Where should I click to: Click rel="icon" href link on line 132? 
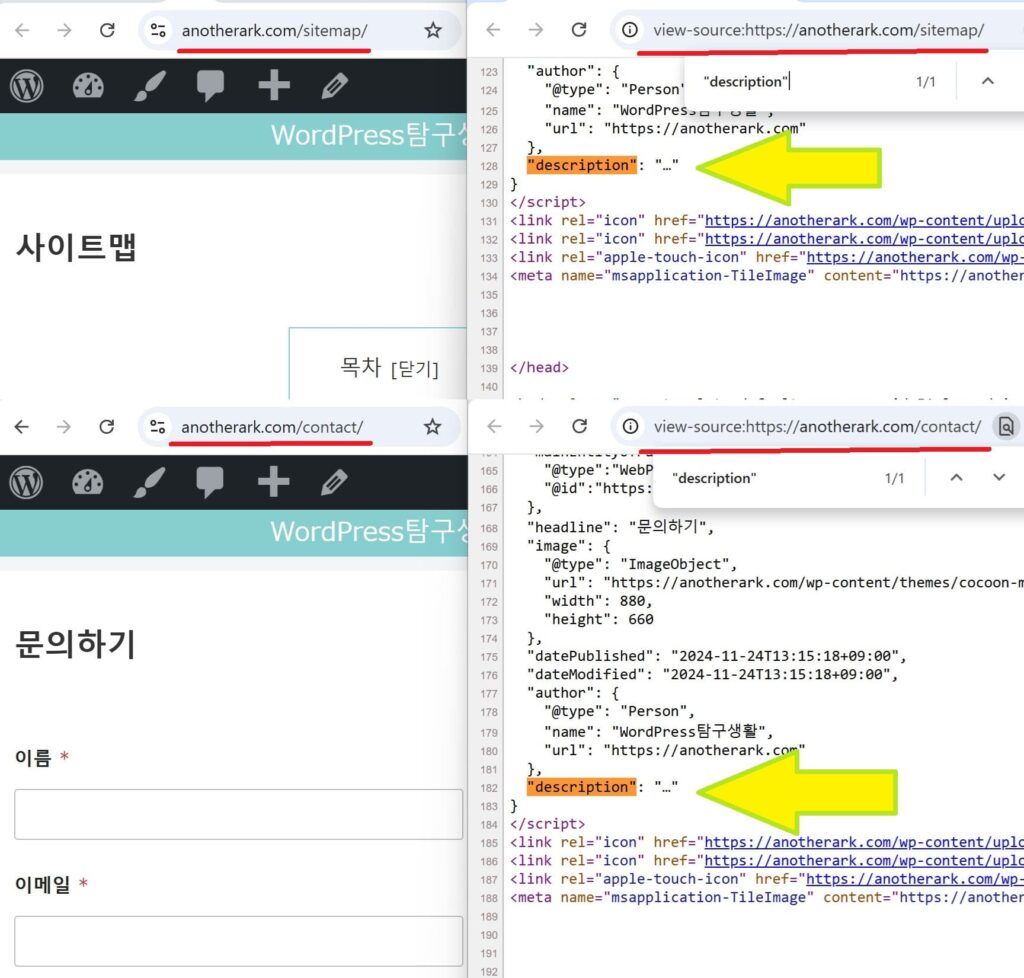click(864, 238)
